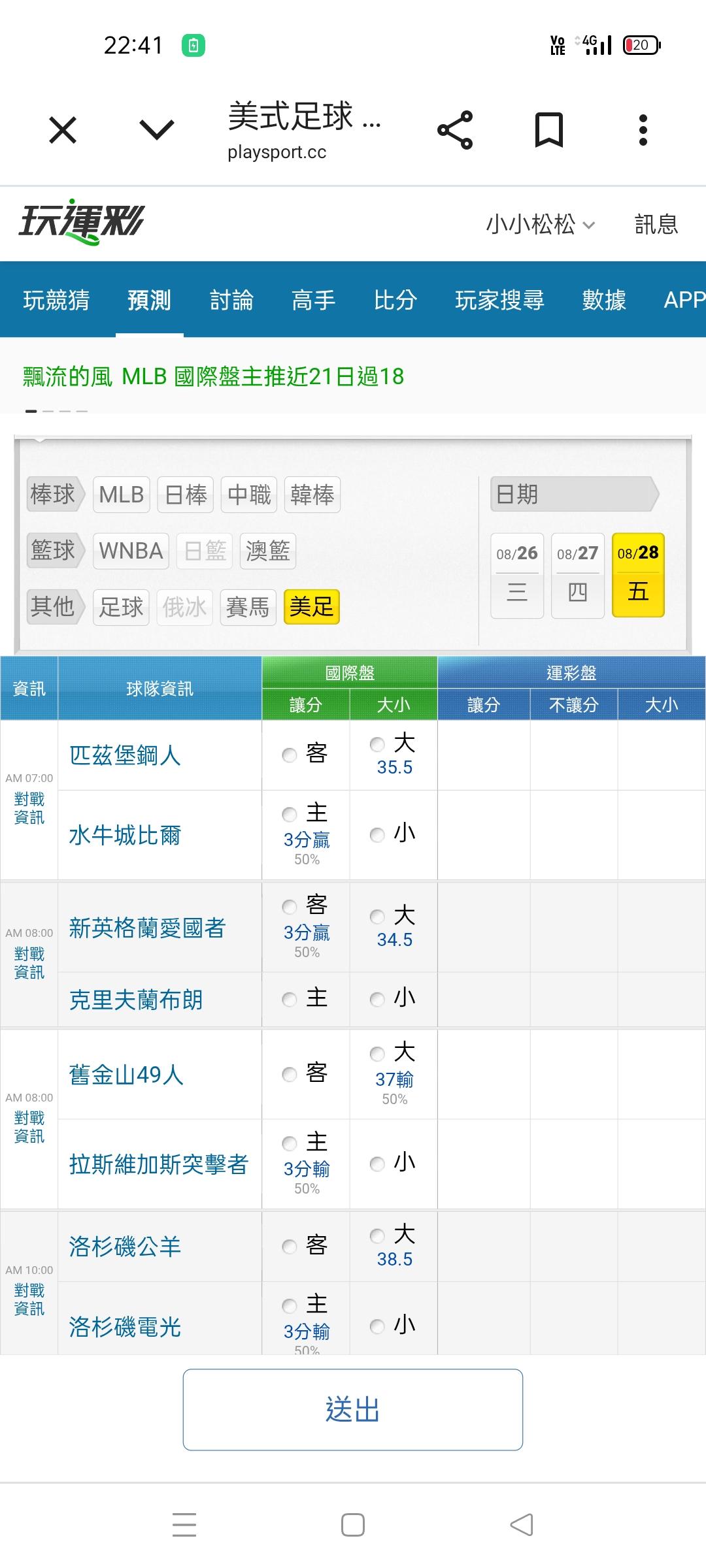The width and height of the screenshot is (706, 1568).
Task: Open 玩家搜尋 nav tab
Action: click(x=500, y=300)
